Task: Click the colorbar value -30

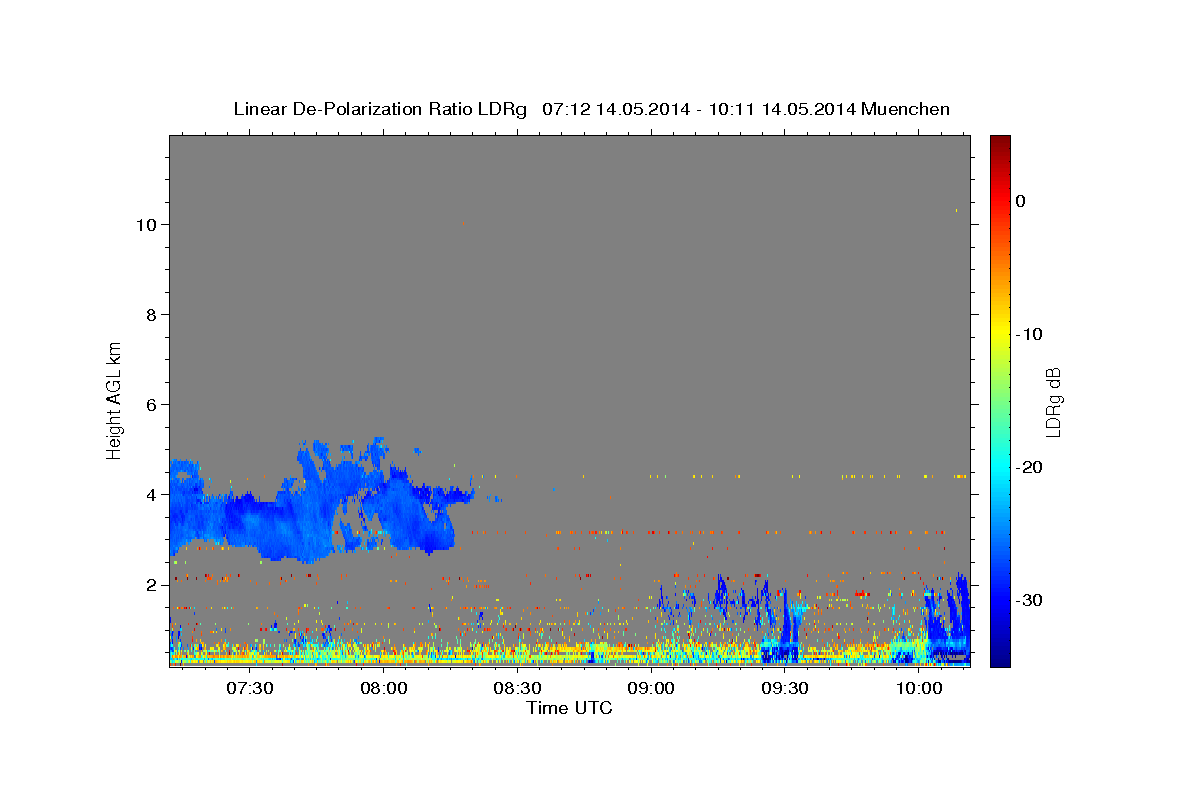Action: (1029, 600)
